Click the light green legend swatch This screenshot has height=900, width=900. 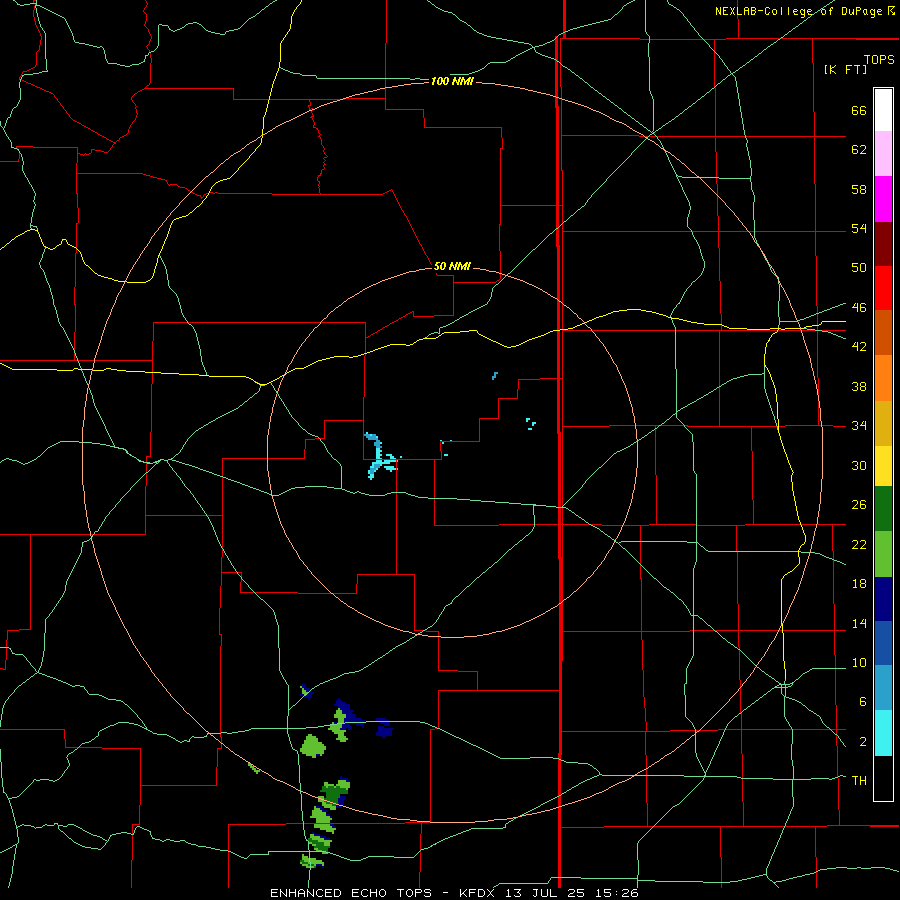pyautogui.click(x=883, y=554)
